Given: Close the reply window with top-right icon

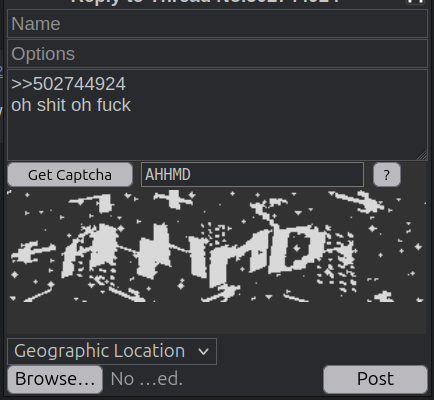Looking at the screenshot, I should coord(415,2).
